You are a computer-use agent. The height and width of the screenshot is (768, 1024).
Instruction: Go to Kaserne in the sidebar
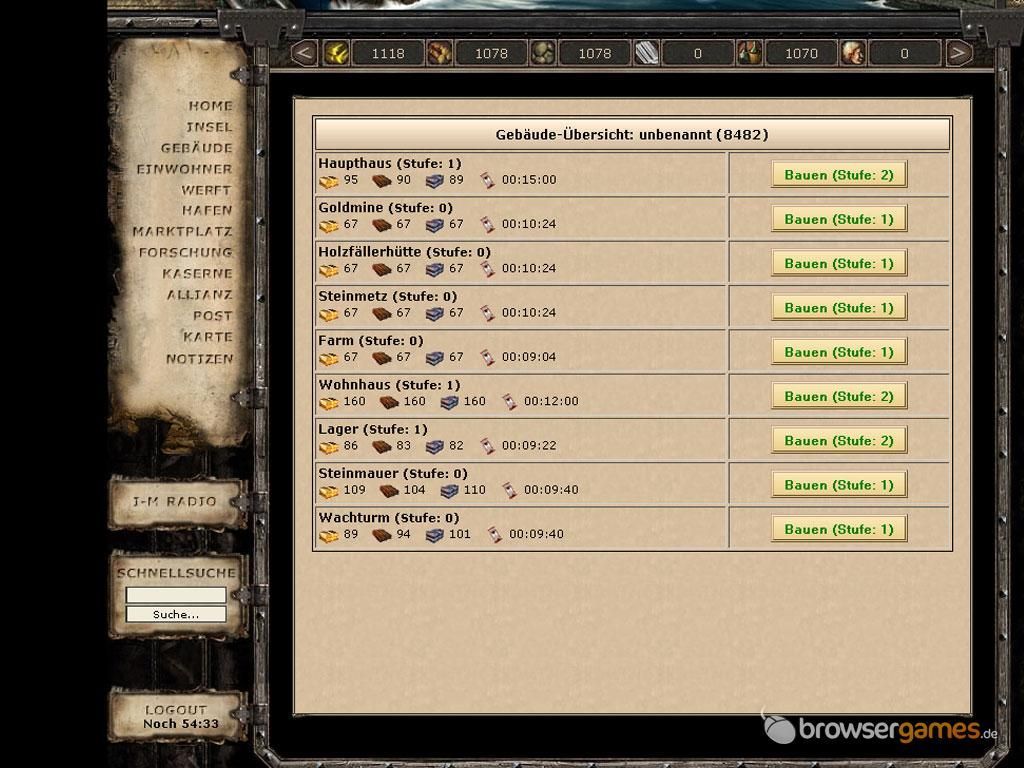(x=197, y=274)
